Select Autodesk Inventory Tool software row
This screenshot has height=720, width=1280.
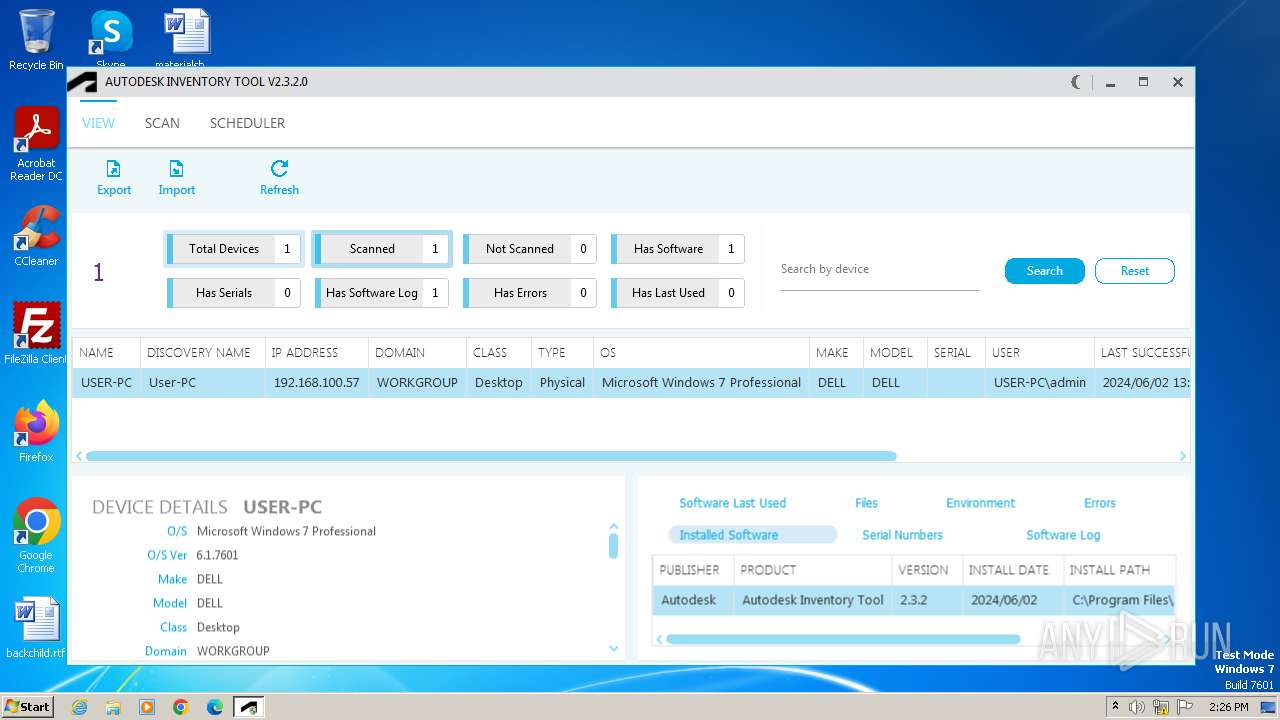(914, 600)
